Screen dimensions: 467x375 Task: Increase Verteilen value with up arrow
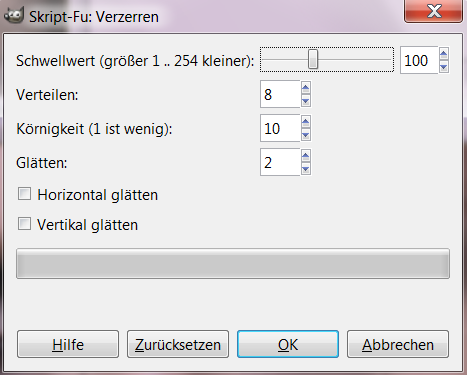305,88
